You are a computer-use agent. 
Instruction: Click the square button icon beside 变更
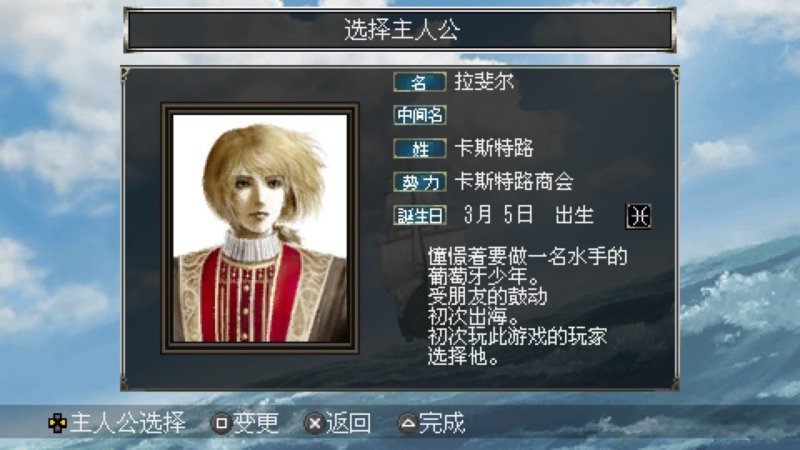point(221,423)
